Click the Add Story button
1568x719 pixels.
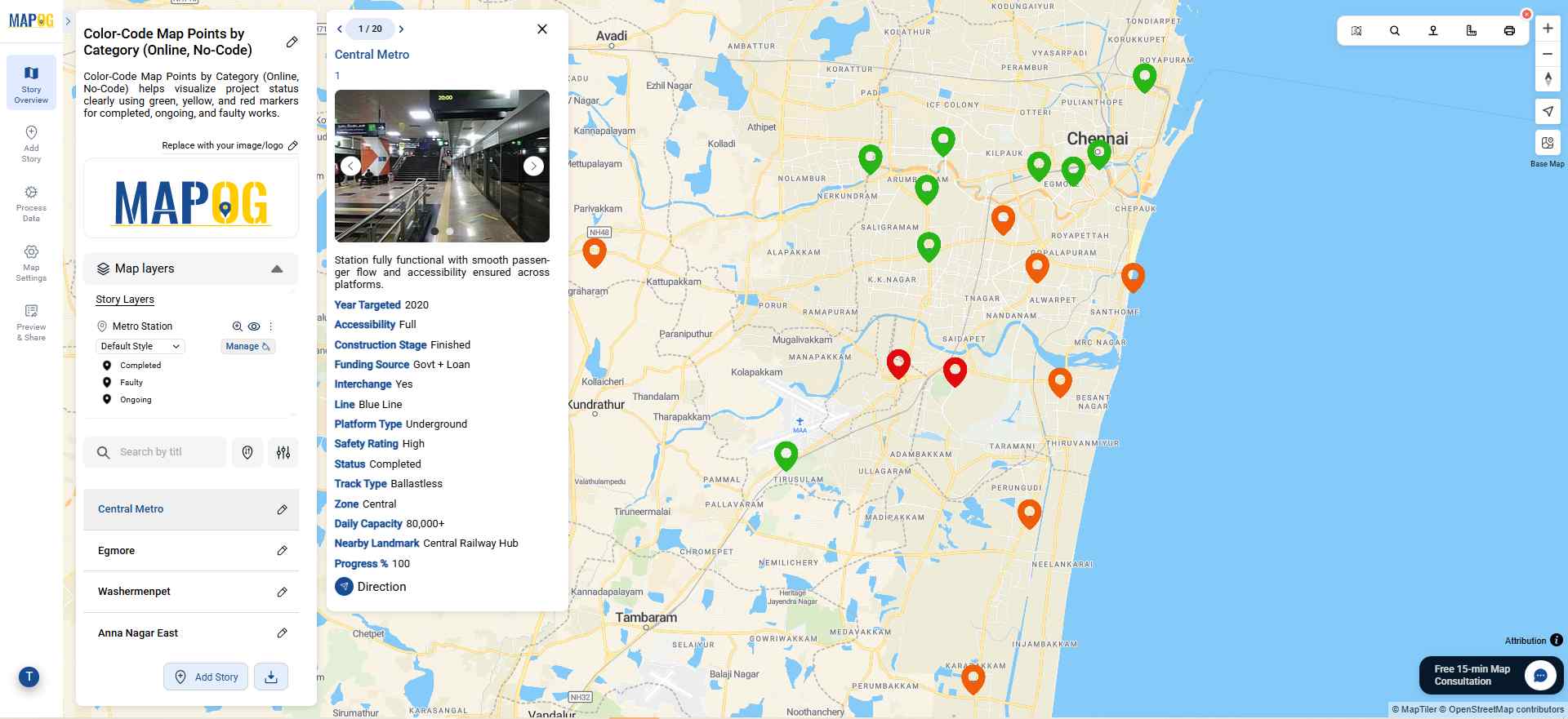(x=206, y=677)
